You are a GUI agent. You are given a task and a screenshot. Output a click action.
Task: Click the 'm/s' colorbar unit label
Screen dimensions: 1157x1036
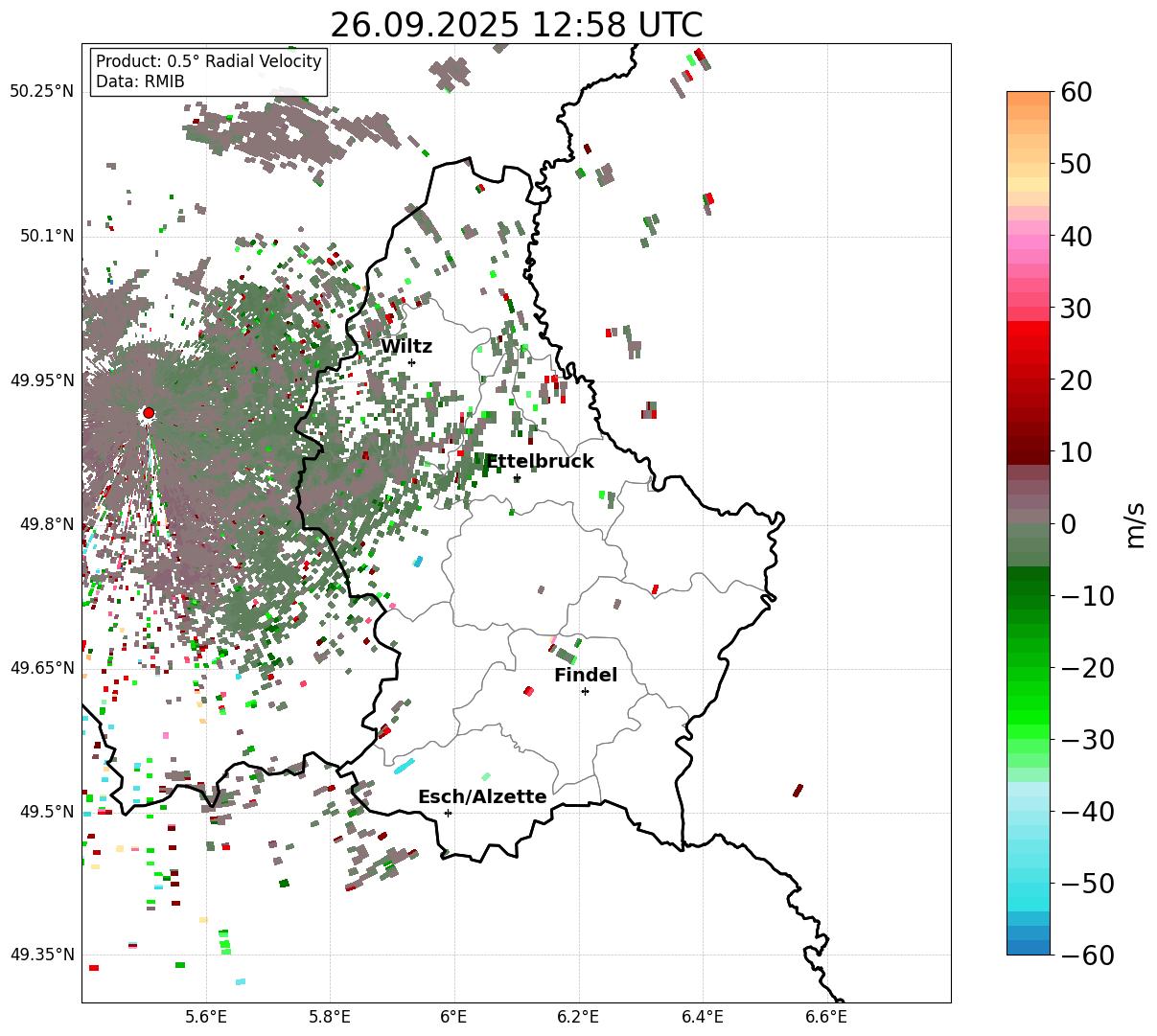click(1136, 524)
